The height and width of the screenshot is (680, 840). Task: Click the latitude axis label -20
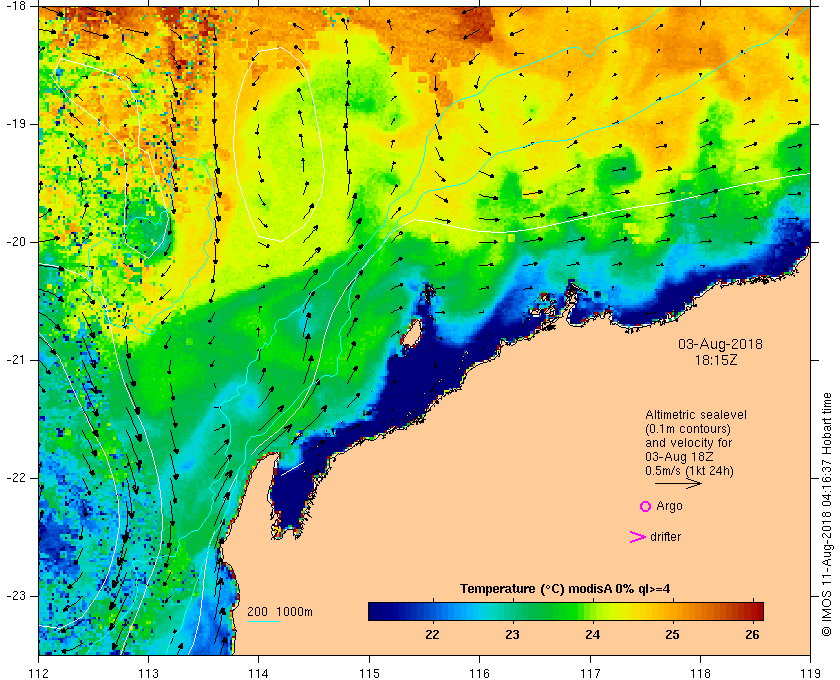[x=16, y=242]
